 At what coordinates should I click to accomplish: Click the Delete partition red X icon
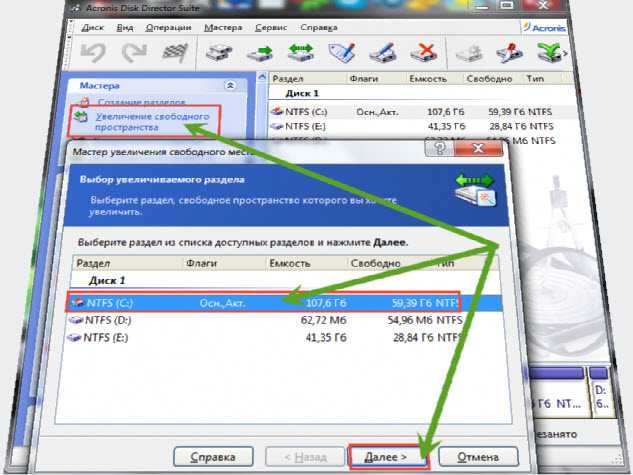[423, 52]
